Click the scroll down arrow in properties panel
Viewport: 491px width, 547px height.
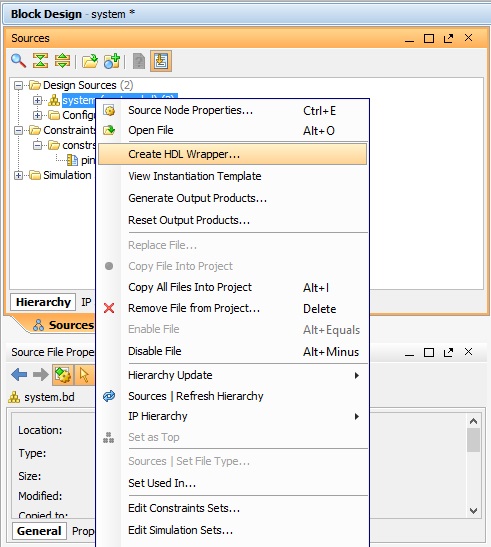(473, 511)
